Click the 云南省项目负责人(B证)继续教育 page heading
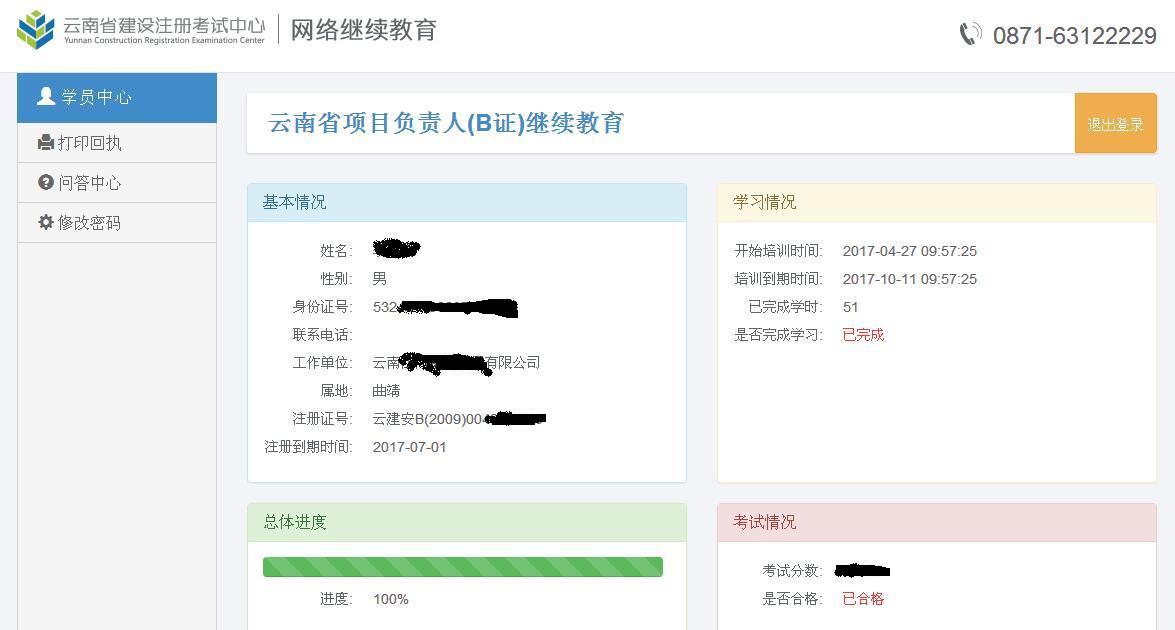Viewport: 1175px width, 630px height. [446, 123]
